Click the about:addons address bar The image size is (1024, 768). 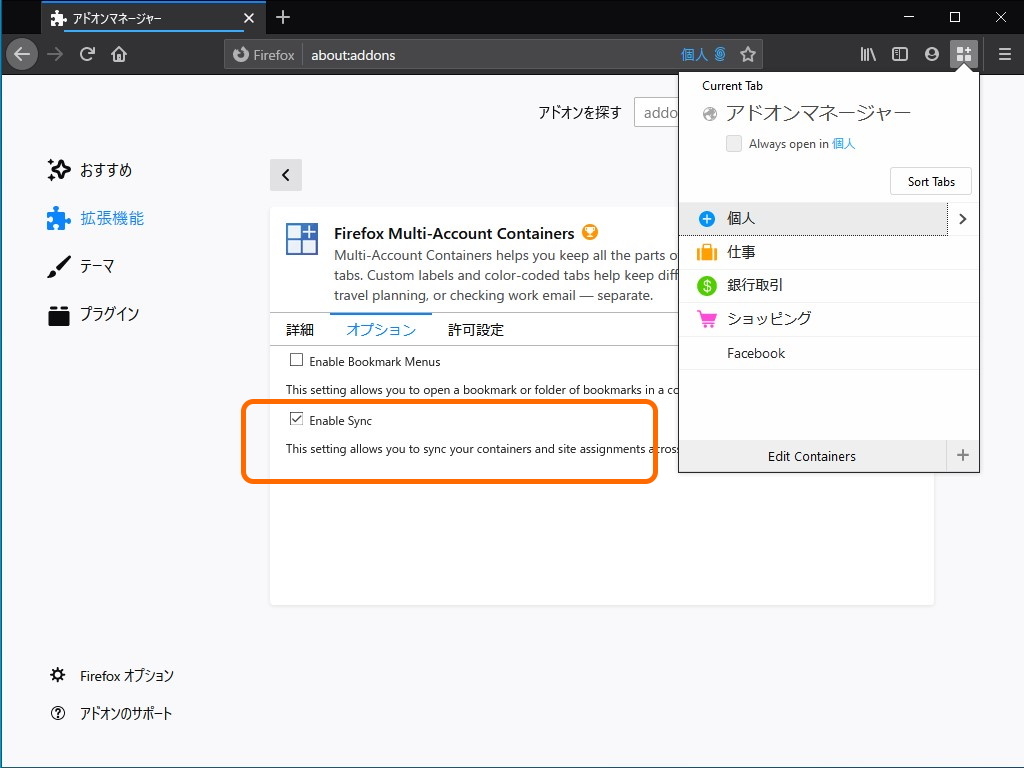[493, 55]
